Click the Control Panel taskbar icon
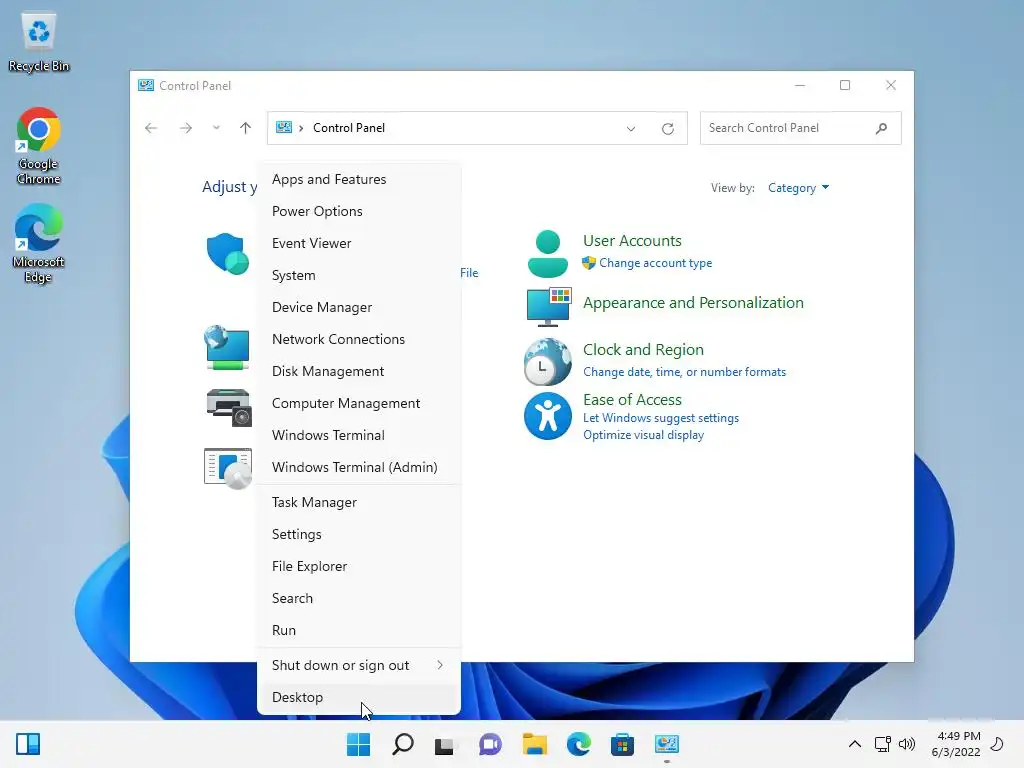The width and height of the screenshot is (1024, 768). pyautogui.click(x=667, y=744)
